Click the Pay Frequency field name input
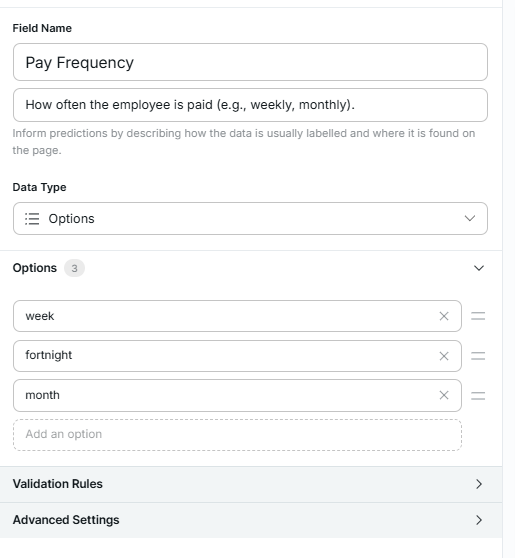Viewport: 515px width, 558px height. click(250, 62)
